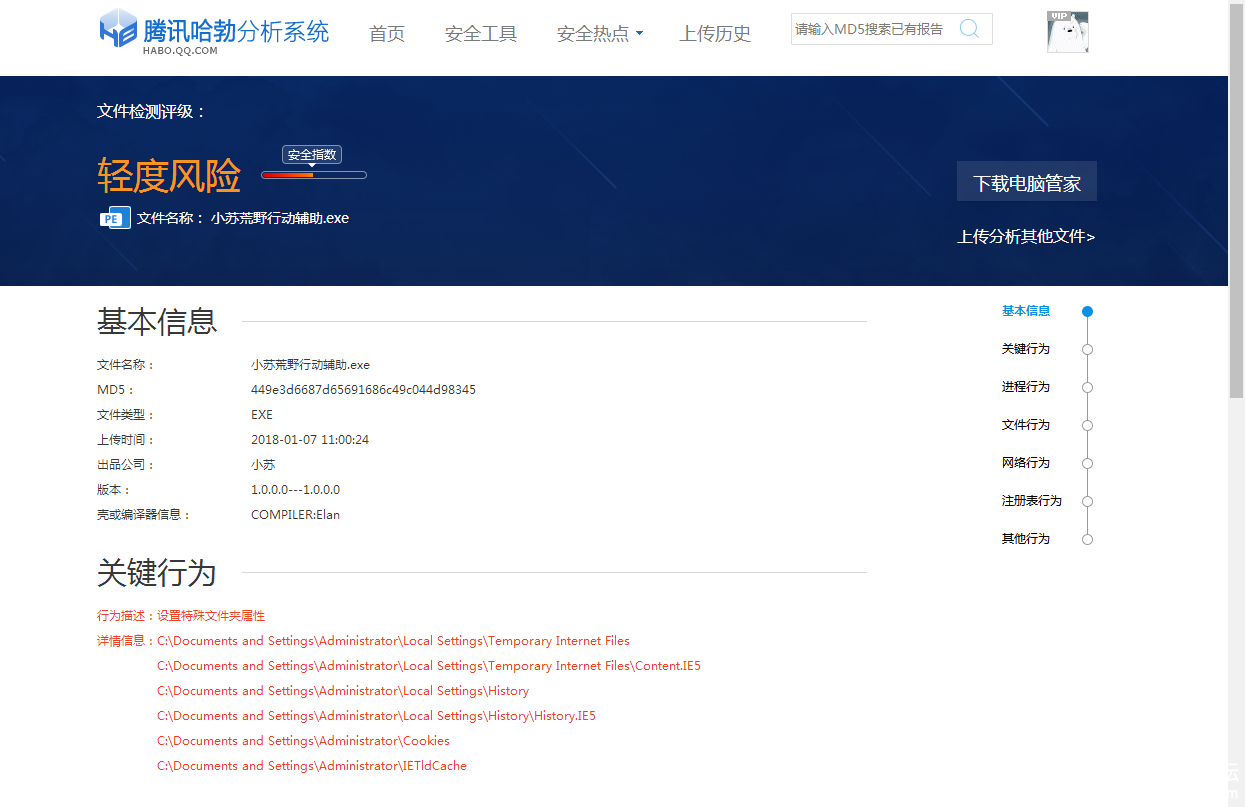The image size is (1245, 807).
Task: Jump to 关键行为 in side navigation
Action: (x=1026, y=349)
